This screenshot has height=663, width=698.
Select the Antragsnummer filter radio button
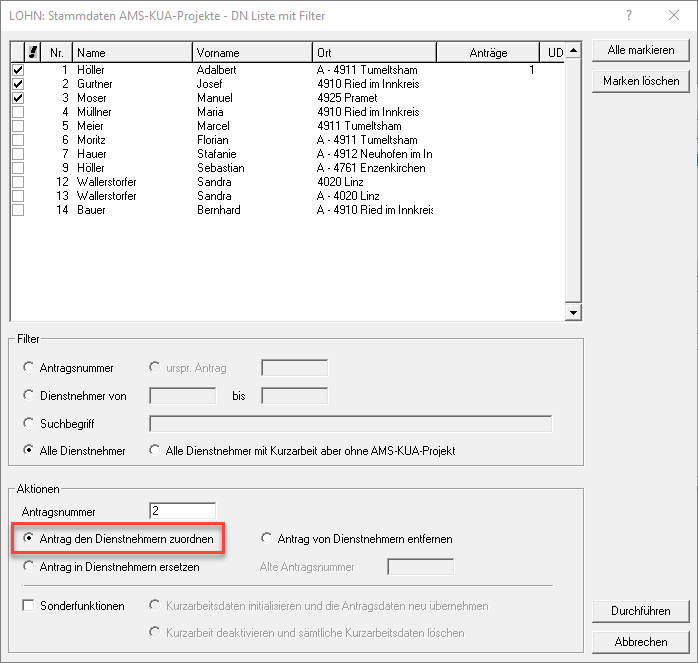[x=28, y=368]
